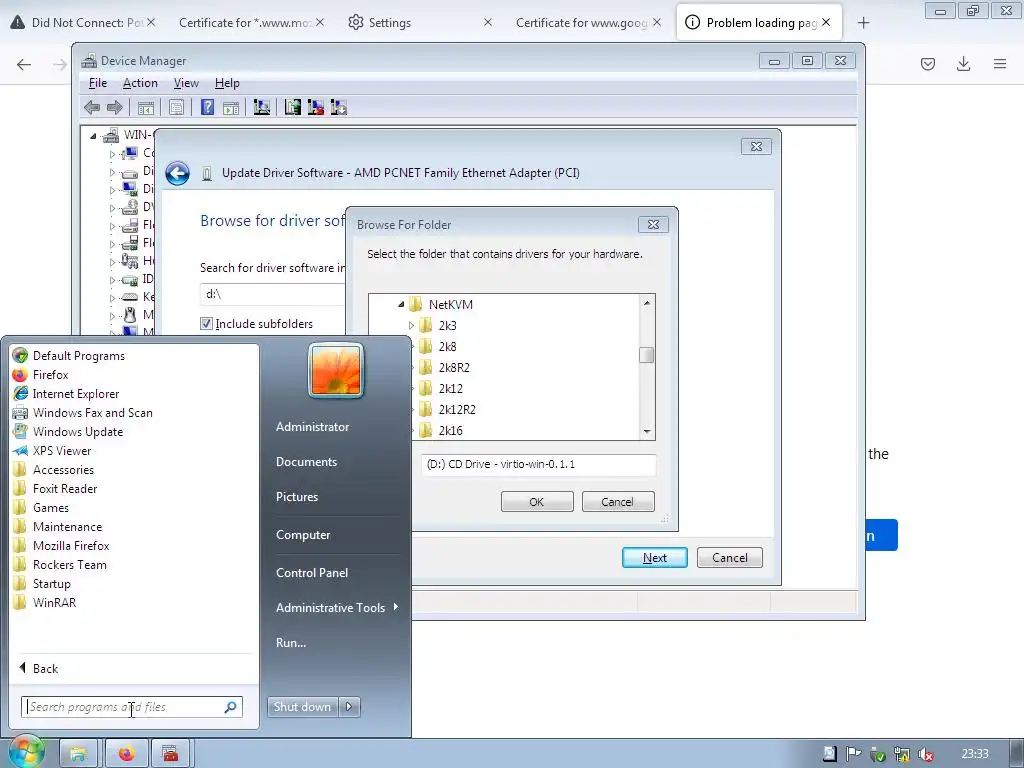
Task: Open the Action menu in Device Manager
Action: (x=140, y=83)
